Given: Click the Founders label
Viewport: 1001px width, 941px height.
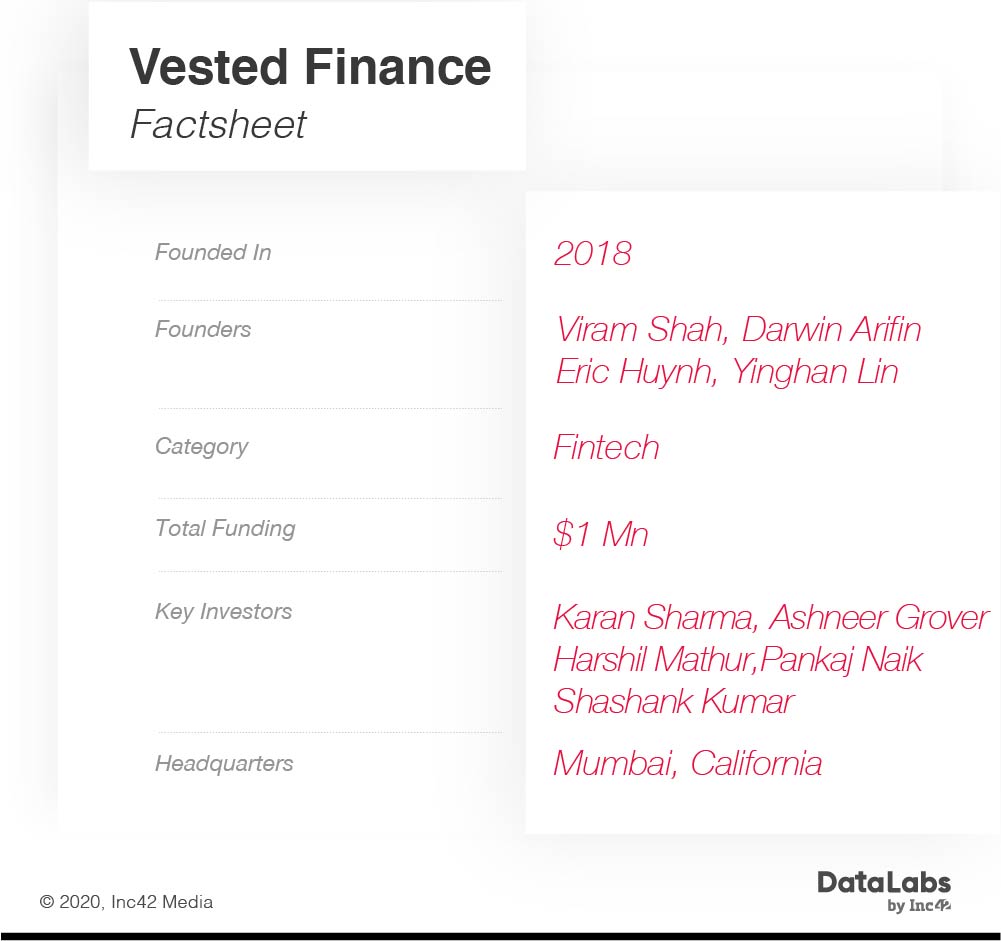Looking at the screenshot, I should click(x=203, y=329).
